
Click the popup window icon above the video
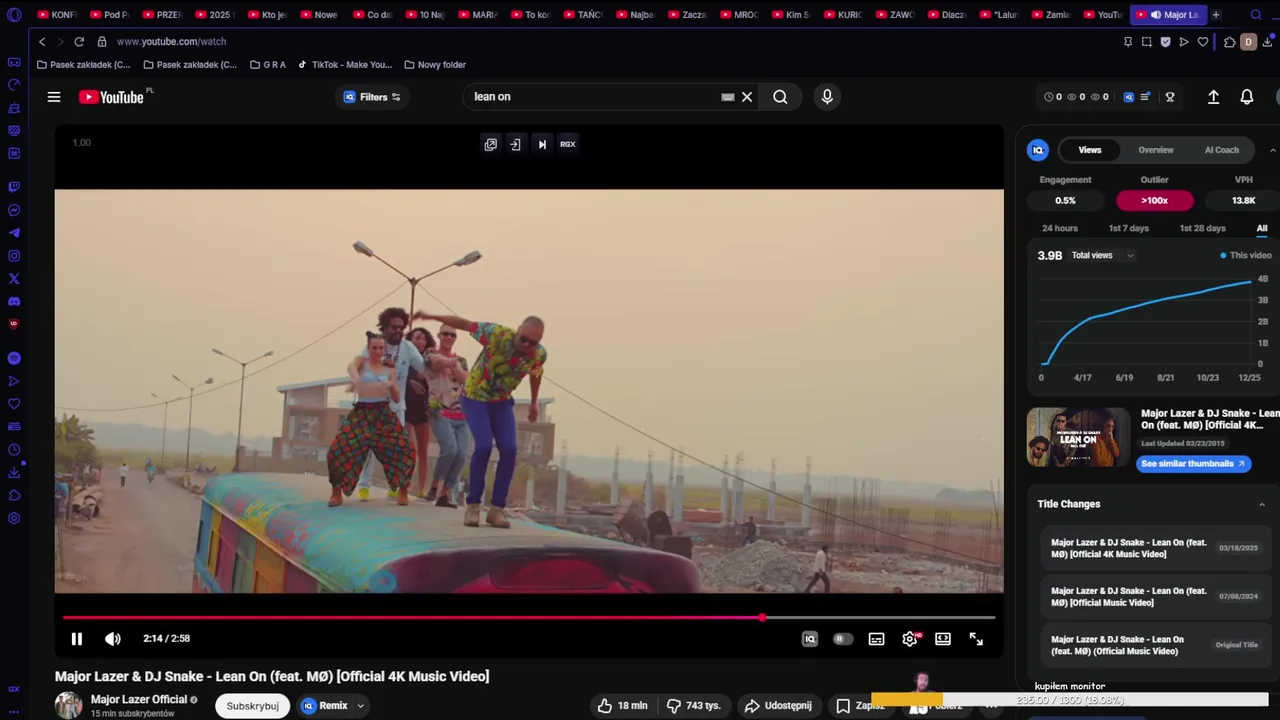point(490,144)
